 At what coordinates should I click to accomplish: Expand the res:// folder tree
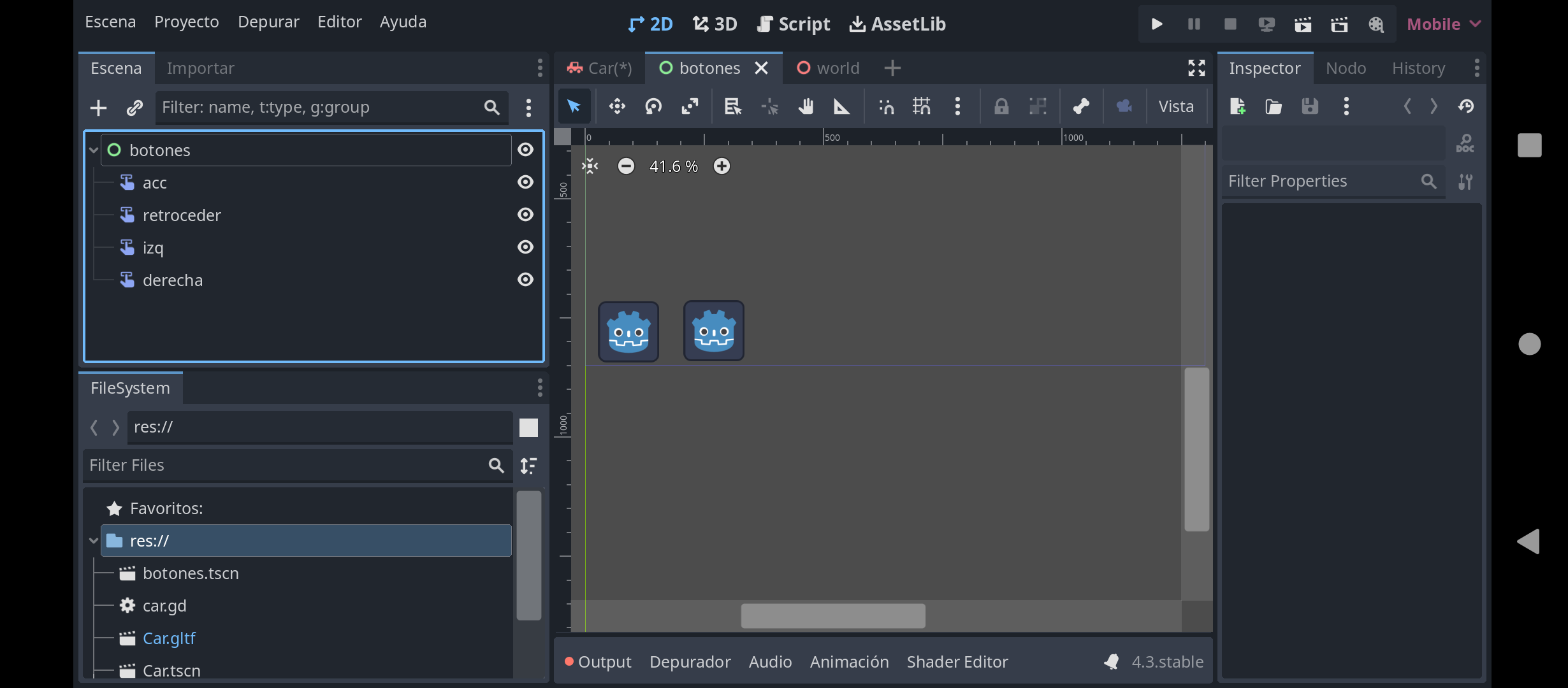94,541
